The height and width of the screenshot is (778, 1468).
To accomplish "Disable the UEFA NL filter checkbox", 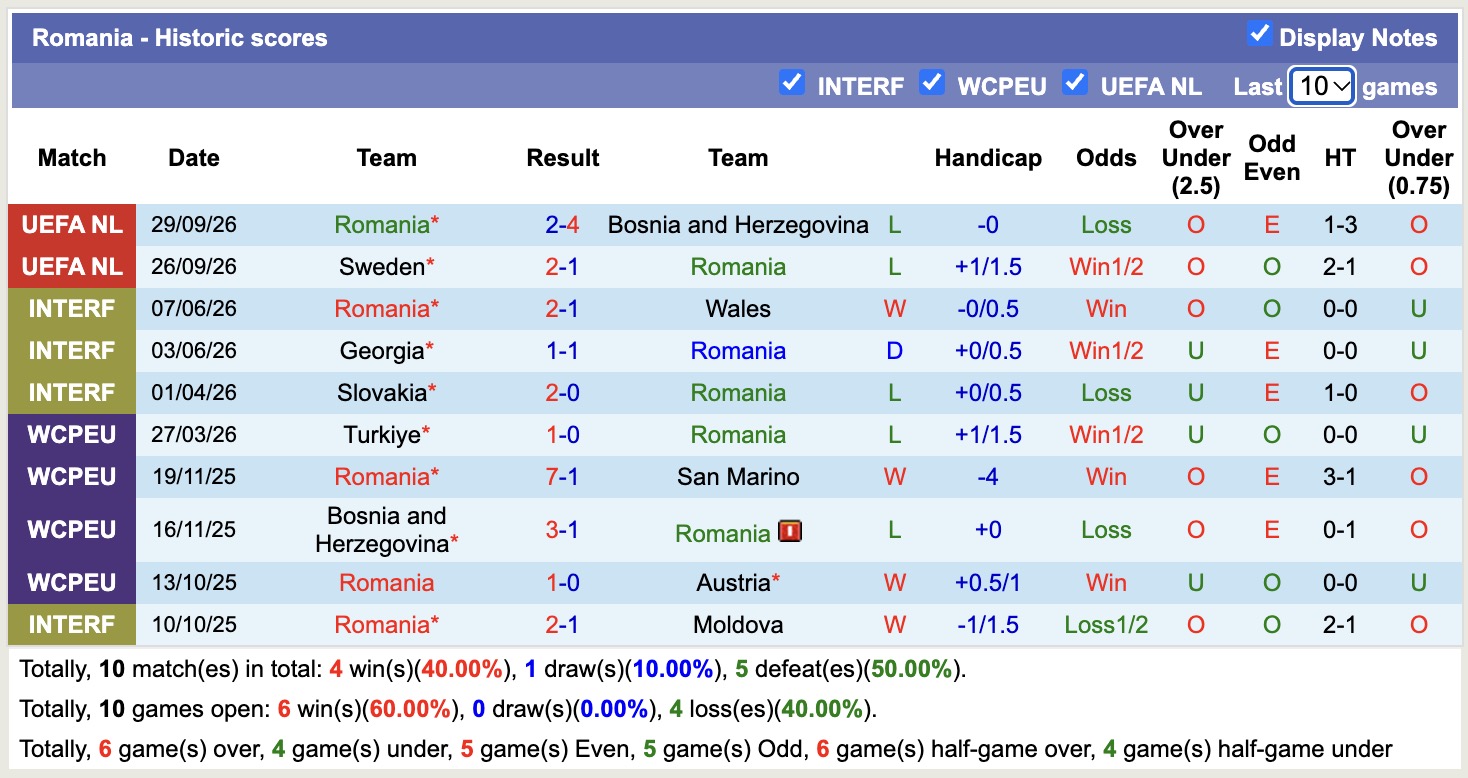I will click(1075, 82).
